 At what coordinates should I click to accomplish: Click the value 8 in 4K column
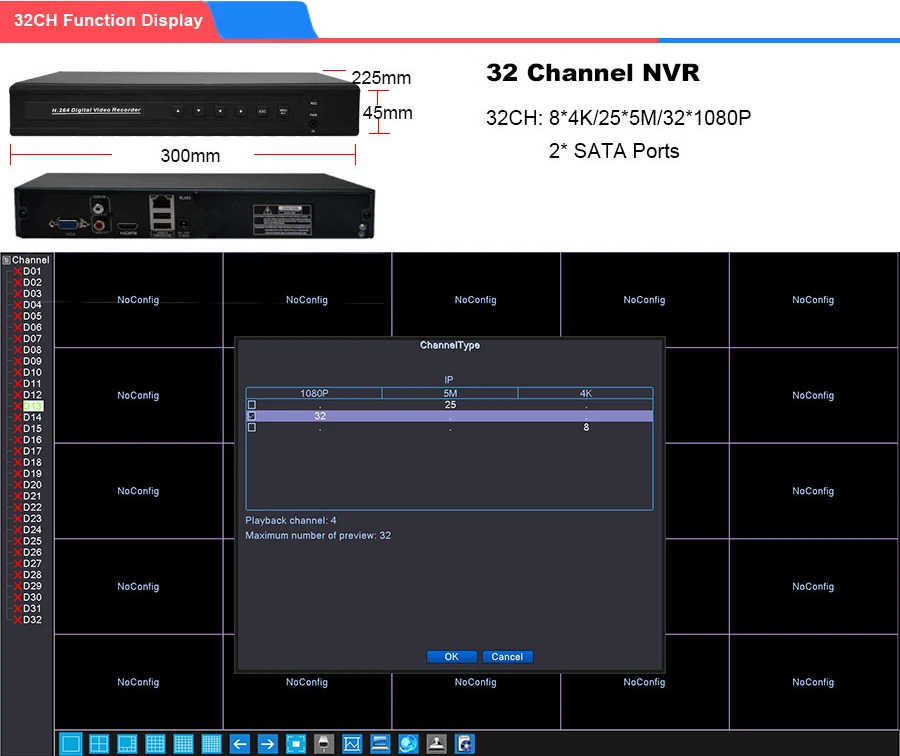tap(586, 427)
